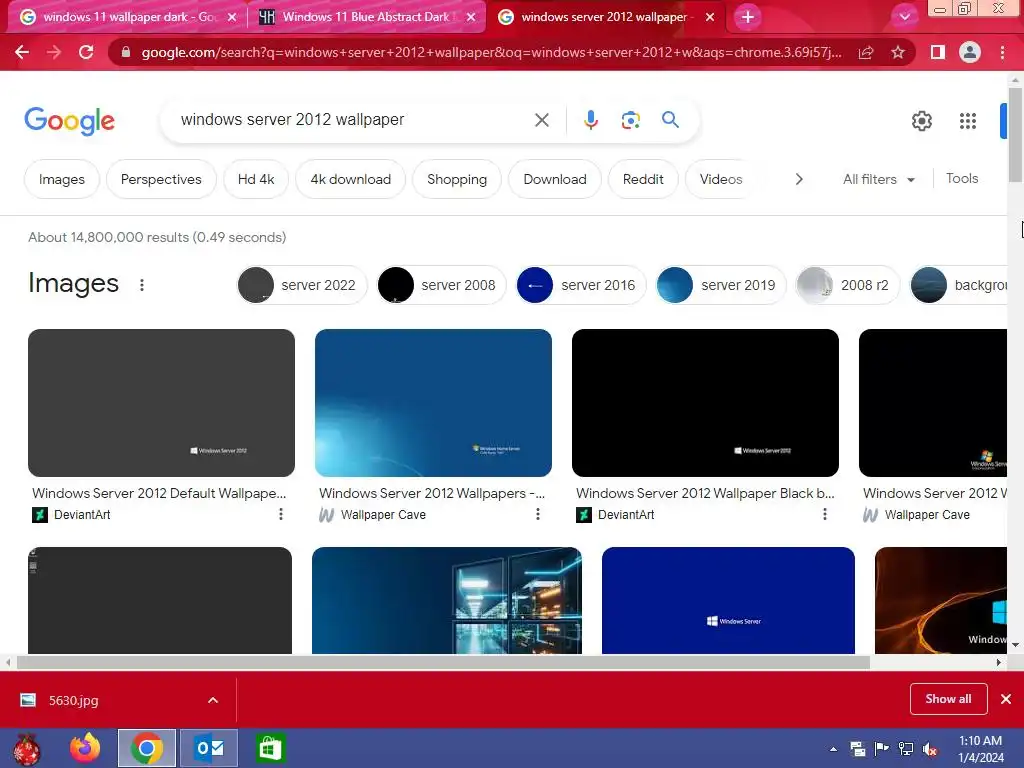
Task: Click the address bar URL
Action: 491,52
